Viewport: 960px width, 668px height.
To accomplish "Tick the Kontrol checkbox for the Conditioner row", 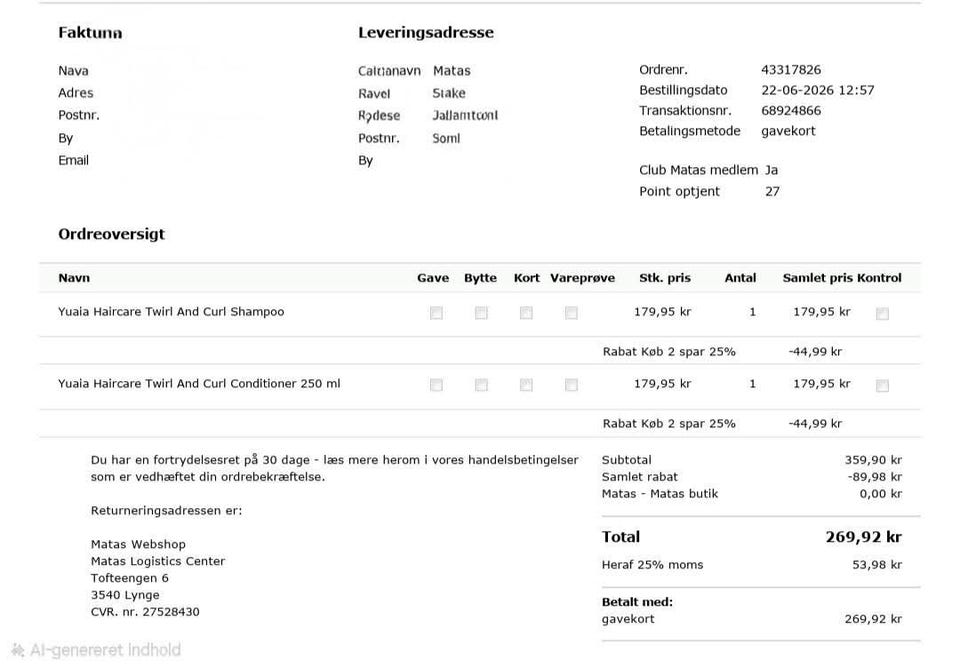I will tap(882, 385).
